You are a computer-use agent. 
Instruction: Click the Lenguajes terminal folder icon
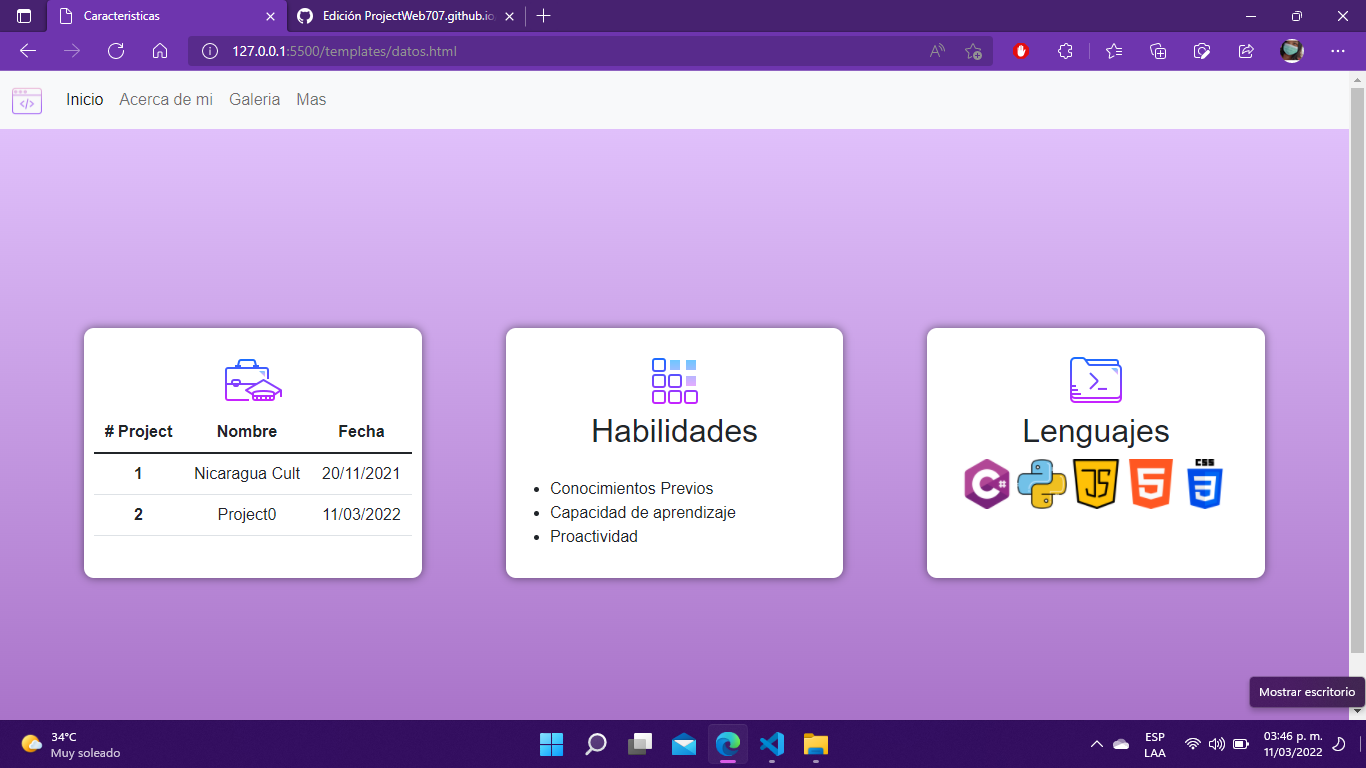(1096, 380)
